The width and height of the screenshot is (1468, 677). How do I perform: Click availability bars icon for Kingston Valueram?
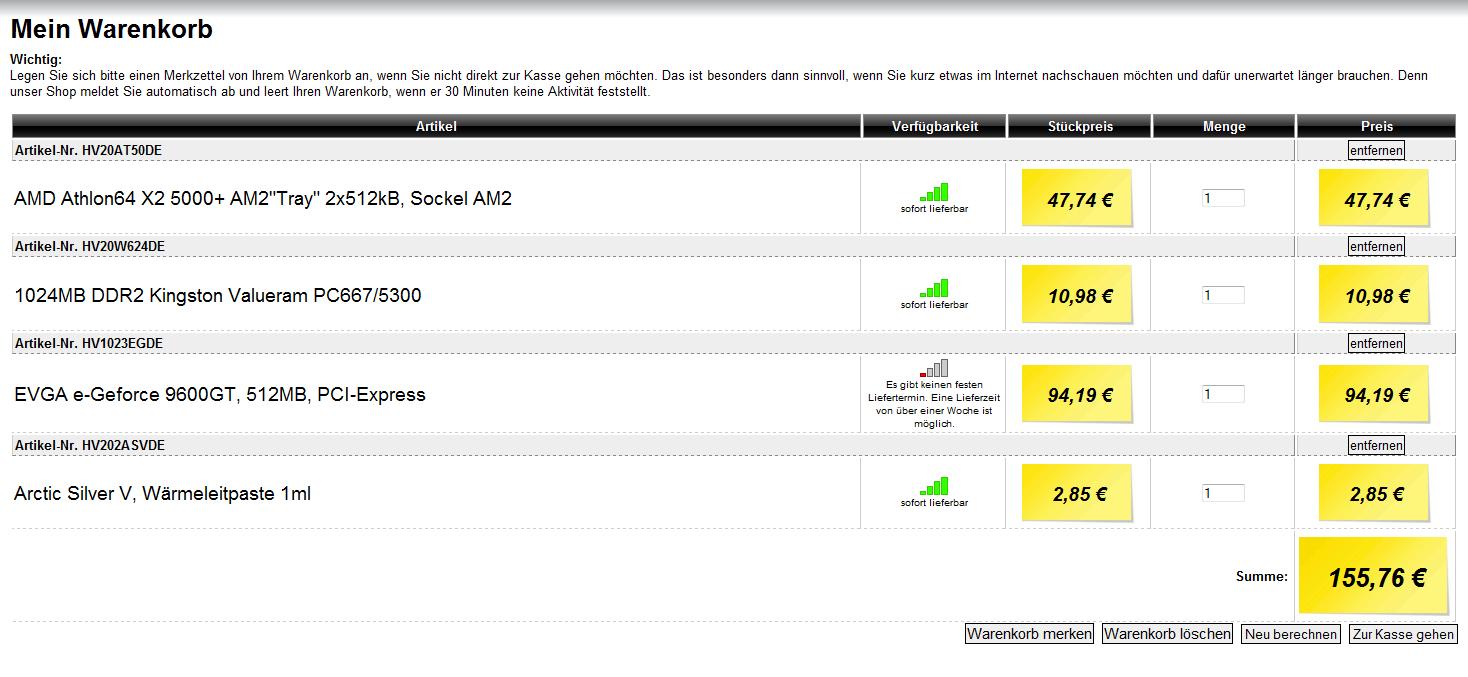coord(934,288)
